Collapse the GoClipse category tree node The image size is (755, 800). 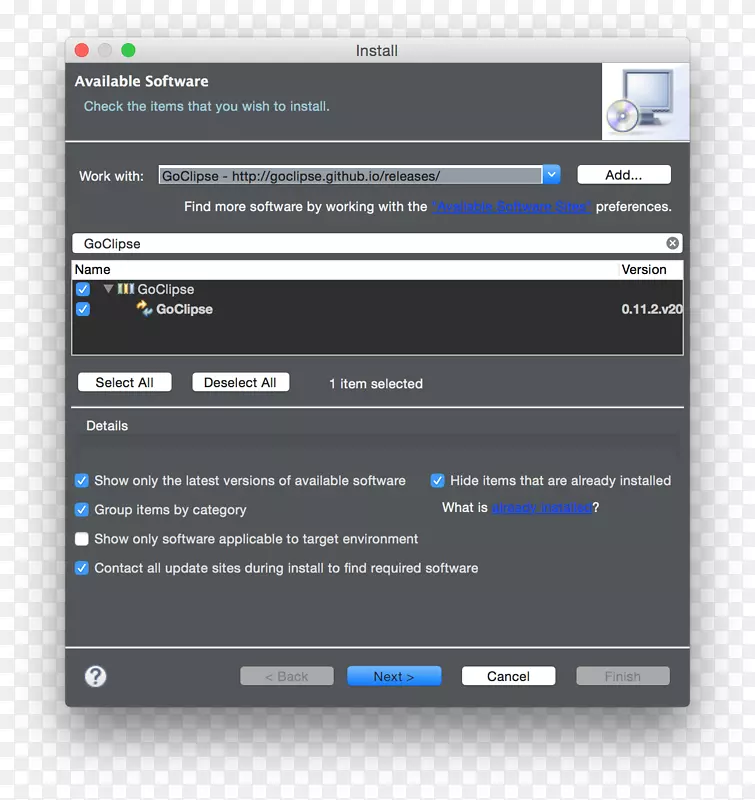click(x=108, y=289)
